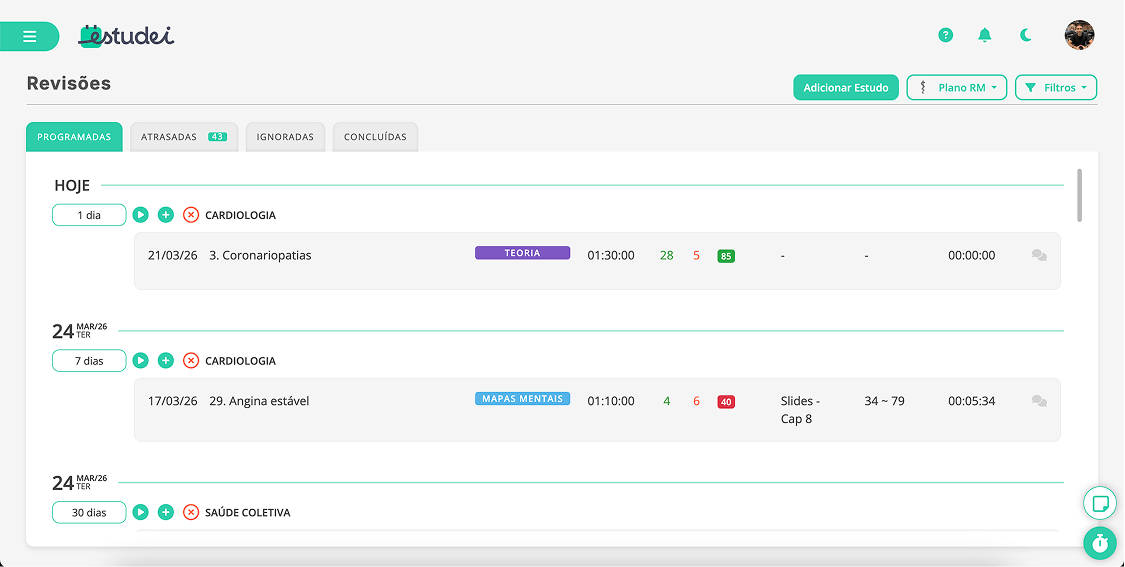The width and height of the screenshot is (1125, 567).
Task: Click the Adicionar Estudo button
Action: point(846,88)
